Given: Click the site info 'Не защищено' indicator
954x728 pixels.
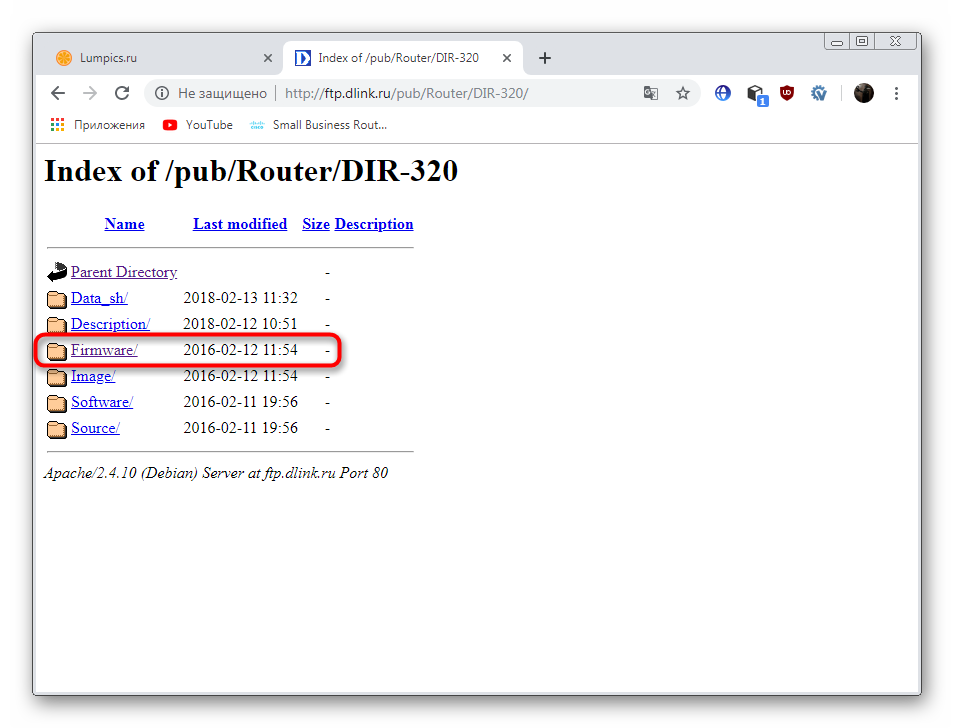Looking at the screenshot, I should (212, 93).
